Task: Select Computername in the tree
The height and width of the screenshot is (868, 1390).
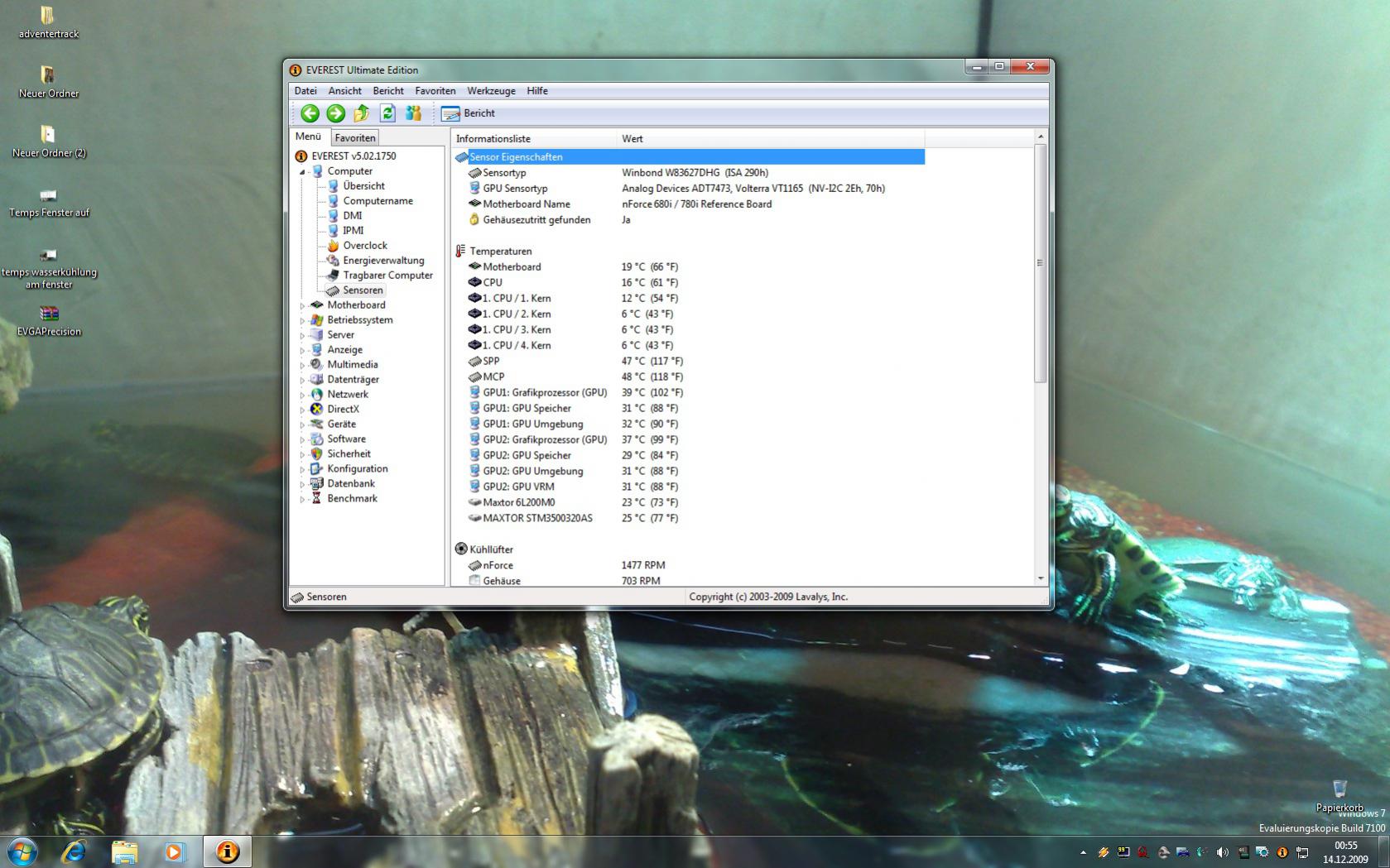Action: click(378, 201)
